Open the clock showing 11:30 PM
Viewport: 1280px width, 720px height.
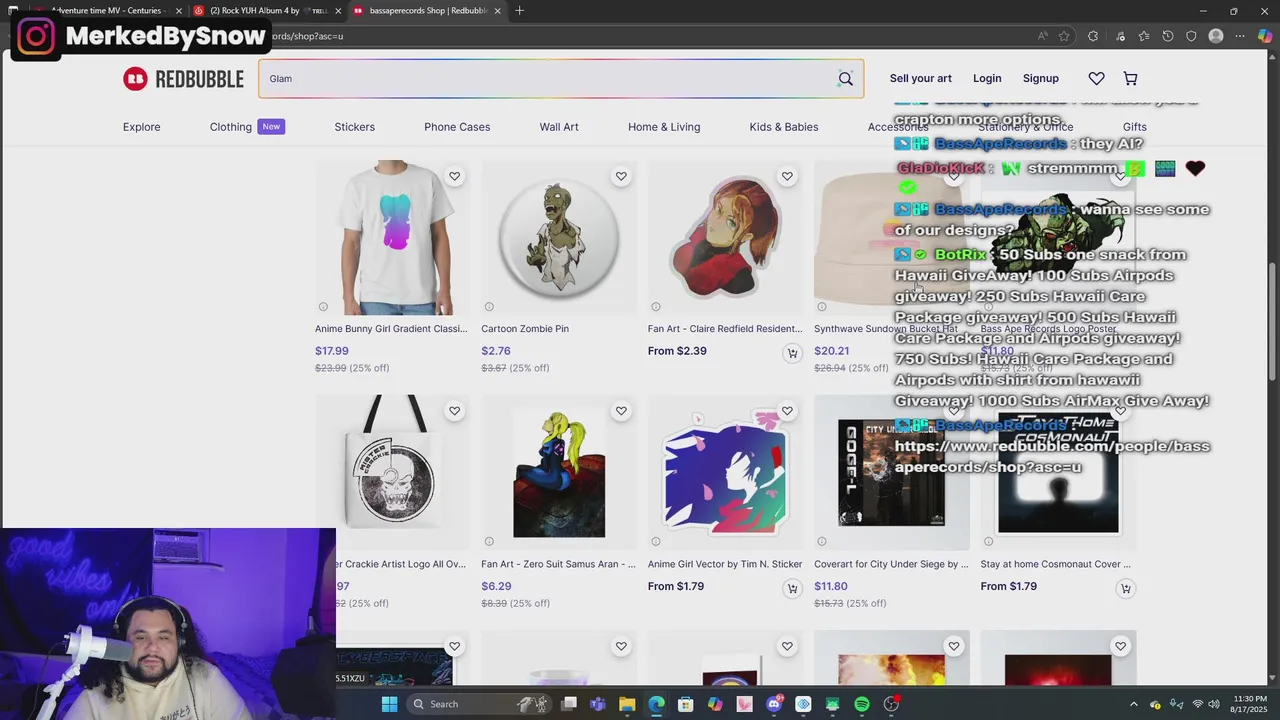click(1250, 704)
